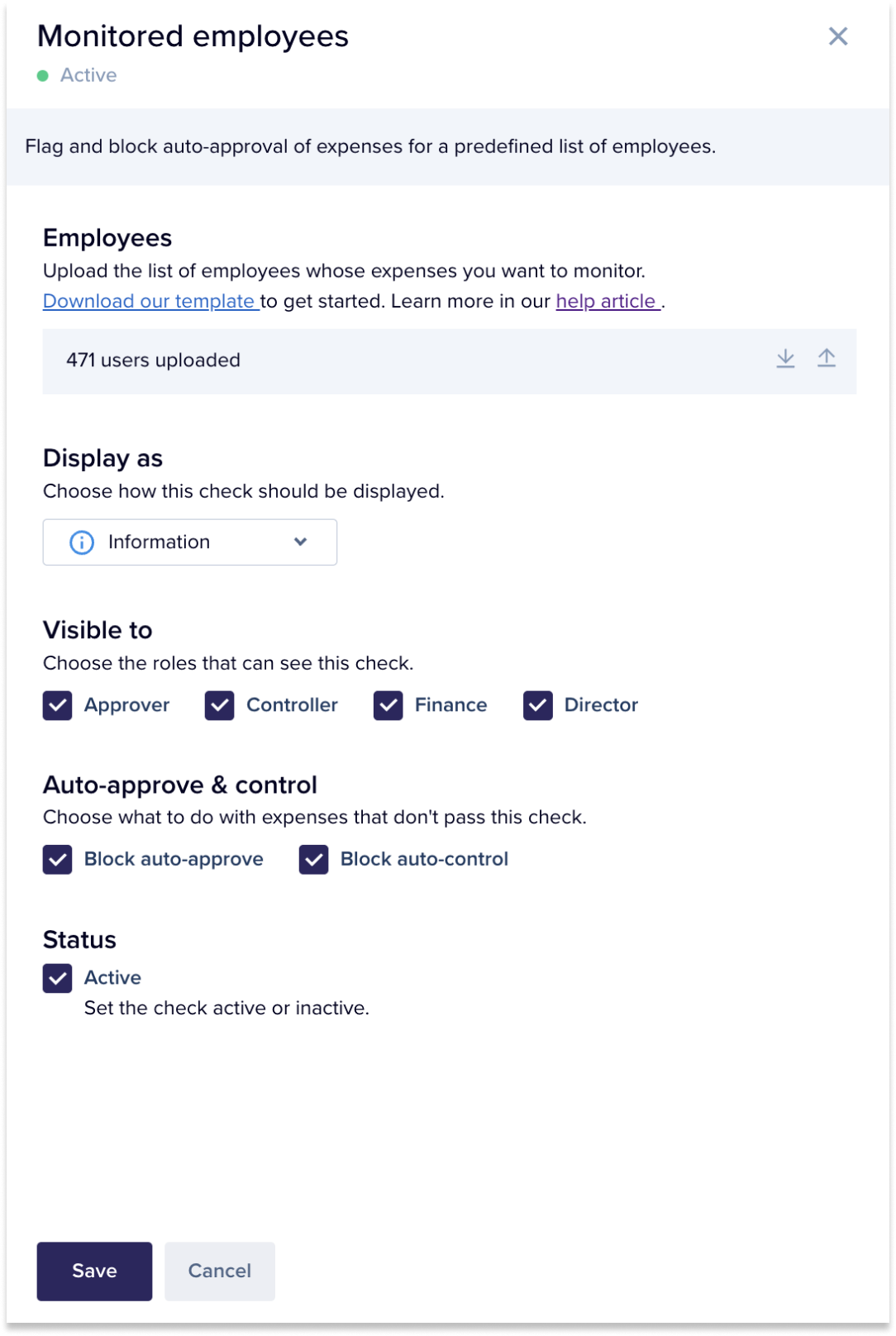Screen dimensions: 896x1336
Task: Open the Download our template link
Action: [x=150, y=302]
